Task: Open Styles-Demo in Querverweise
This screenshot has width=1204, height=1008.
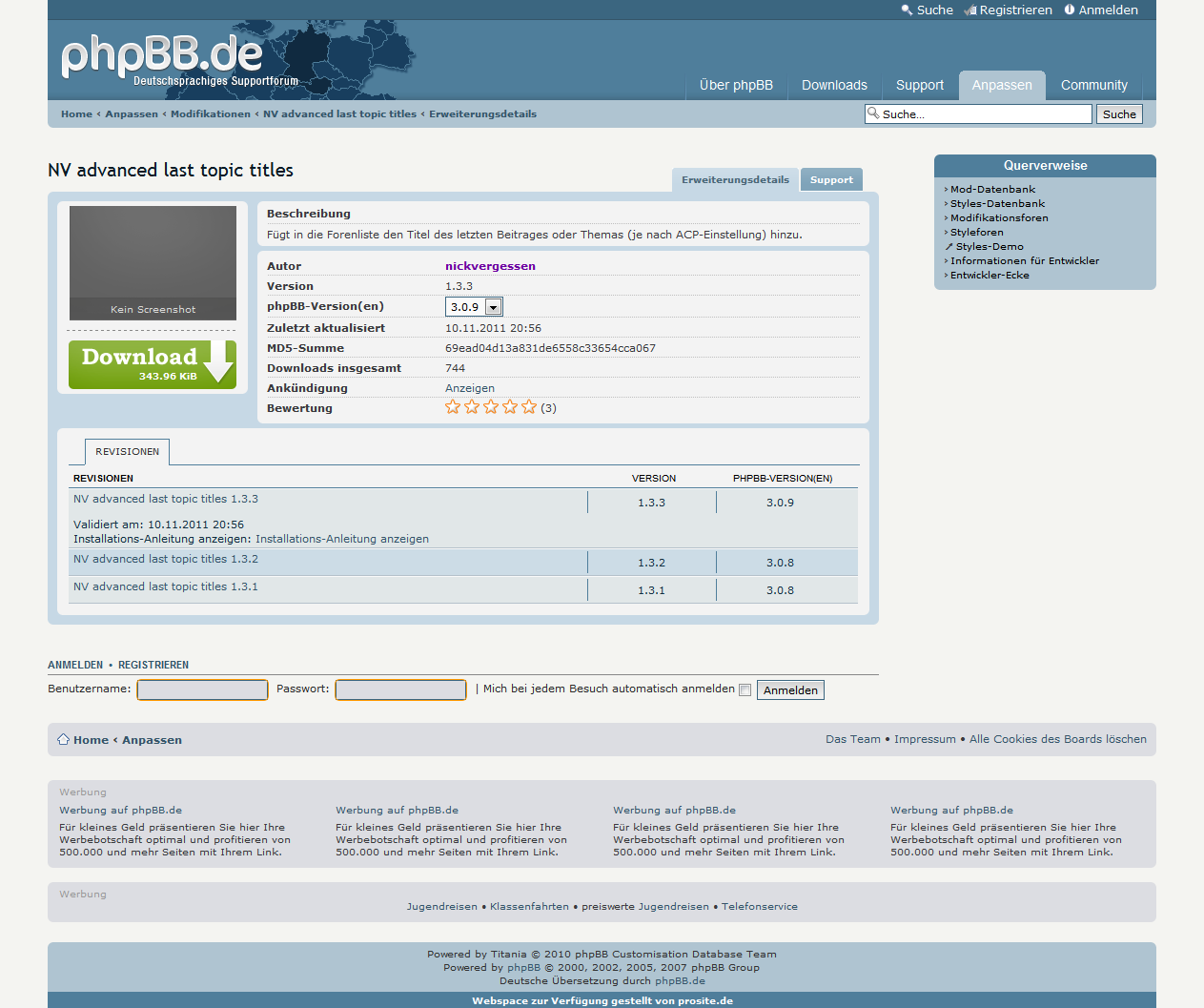Action: (x=990, y=247)
